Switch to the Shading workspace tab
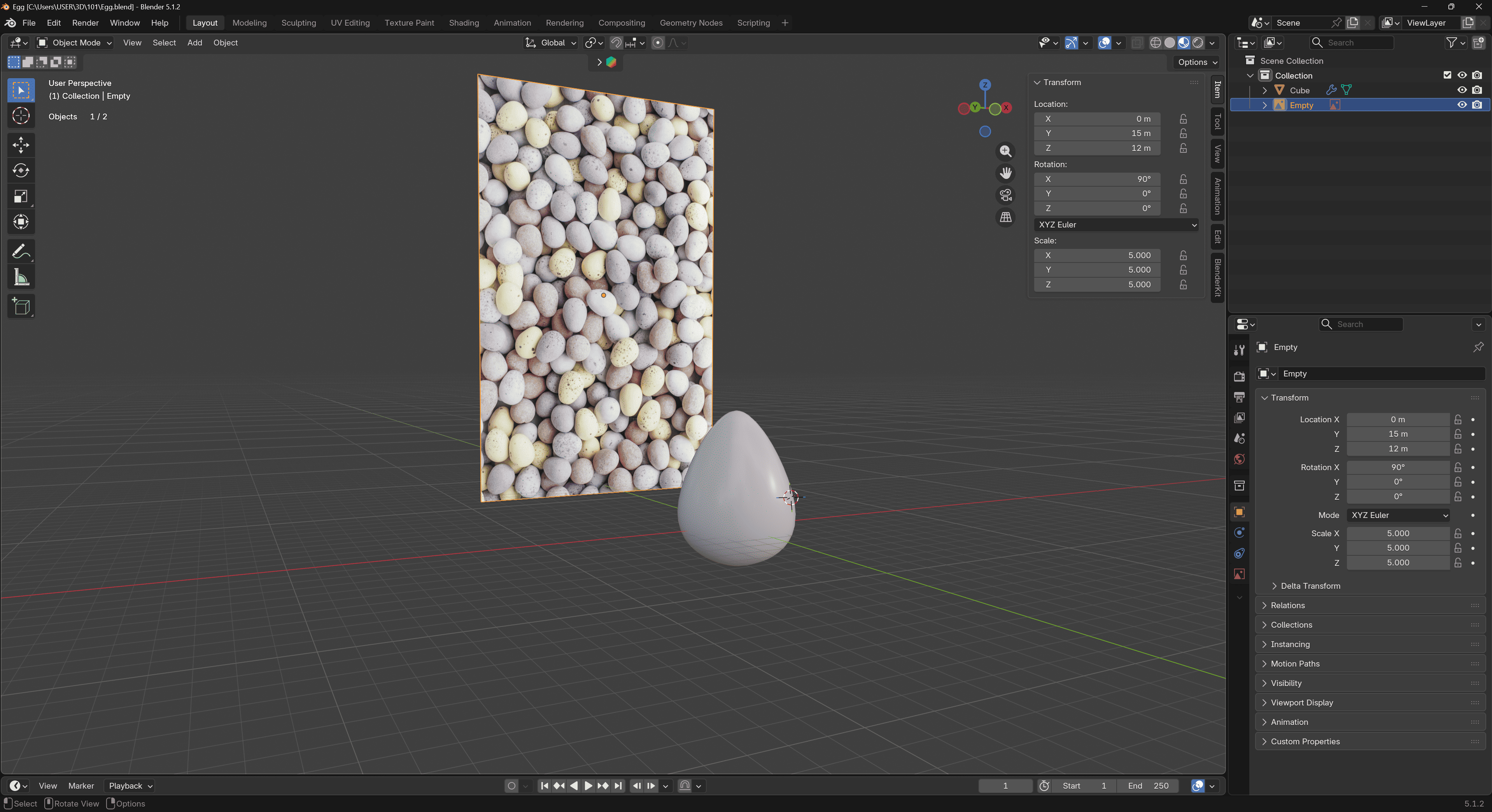 point(464,23)
